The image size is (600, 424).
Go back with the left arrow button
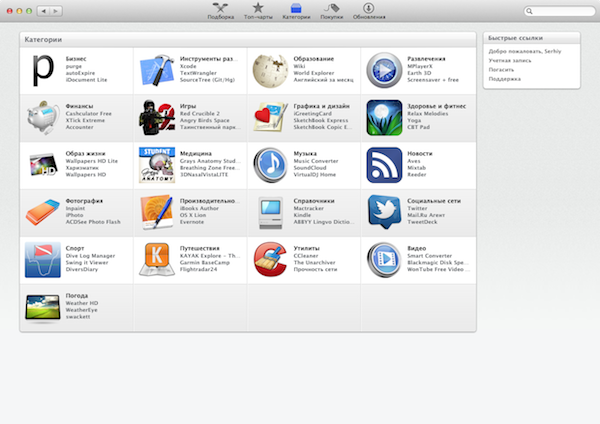(44, 11)
